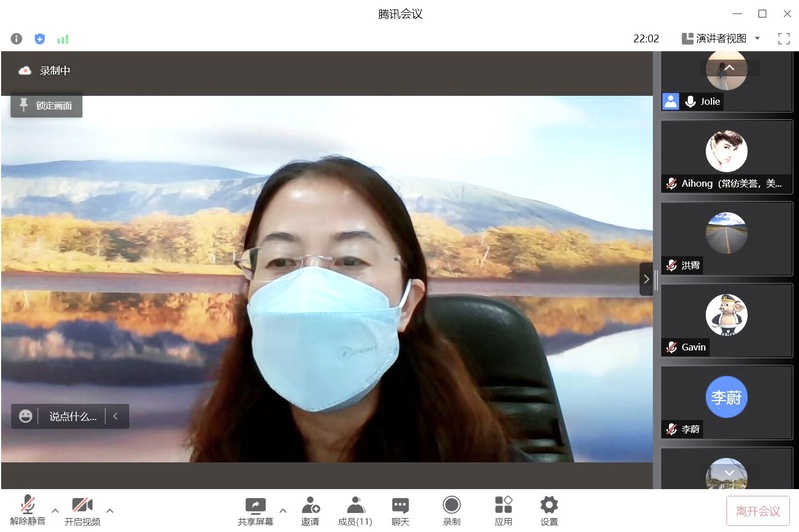Click the meeting info icon
Viewport: 799px width, 532px height.
(16, 39)
